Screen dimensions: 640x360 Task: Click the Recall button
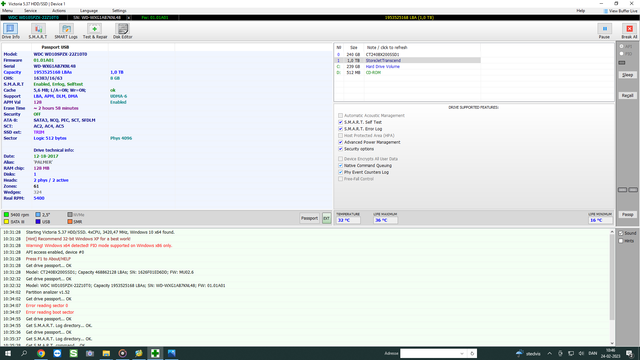[627, 95]
